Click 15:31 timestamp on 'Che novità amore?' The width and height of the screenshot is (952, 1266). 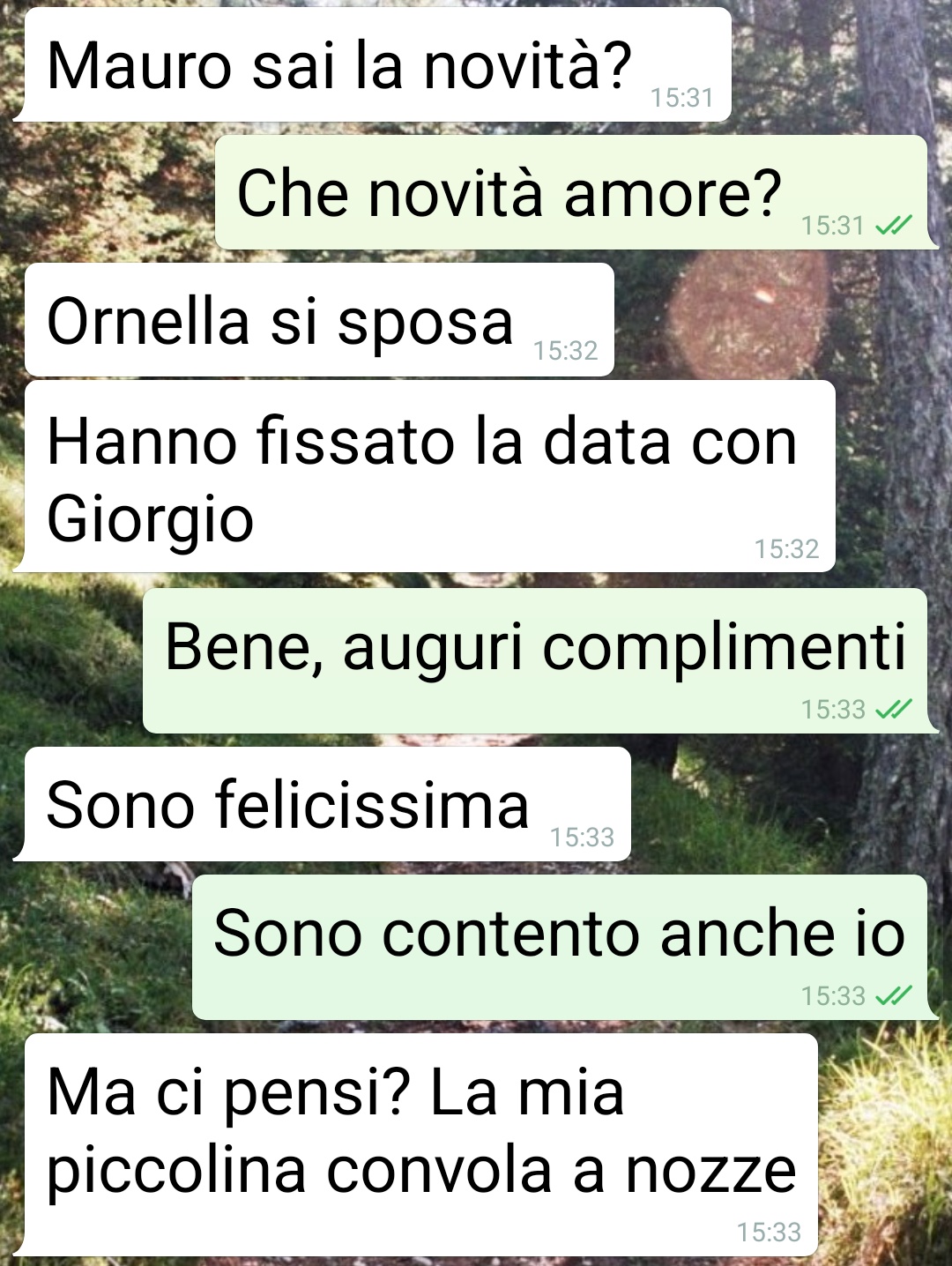coord(833,226)
